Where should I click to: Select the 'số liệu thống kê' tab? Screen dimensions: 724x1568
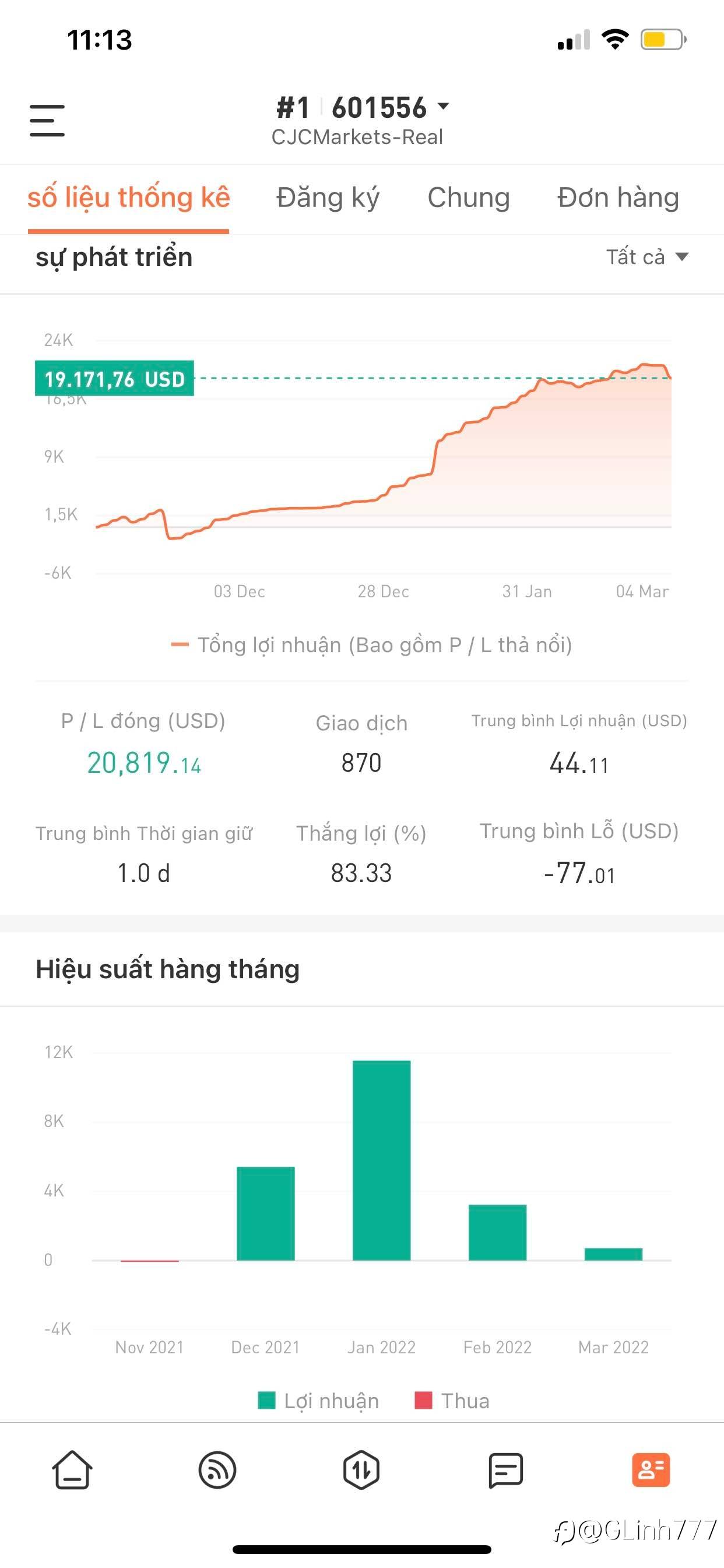pos(128,198)
